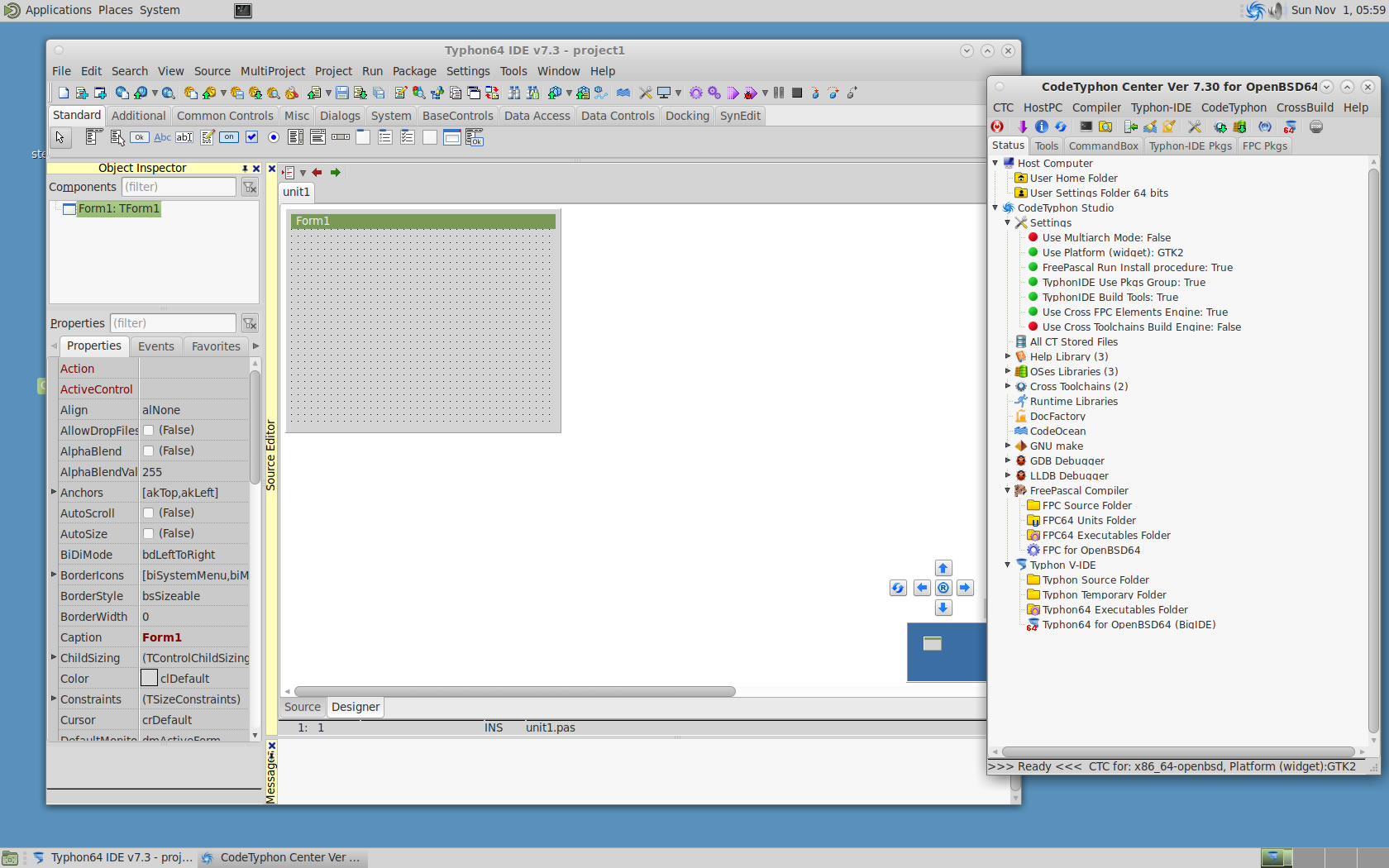Image resolution: width=1389 pixels, height=868 pixels.
Task: Collapse the FreePascal Compiler node
Action: tap(1008, 490)
